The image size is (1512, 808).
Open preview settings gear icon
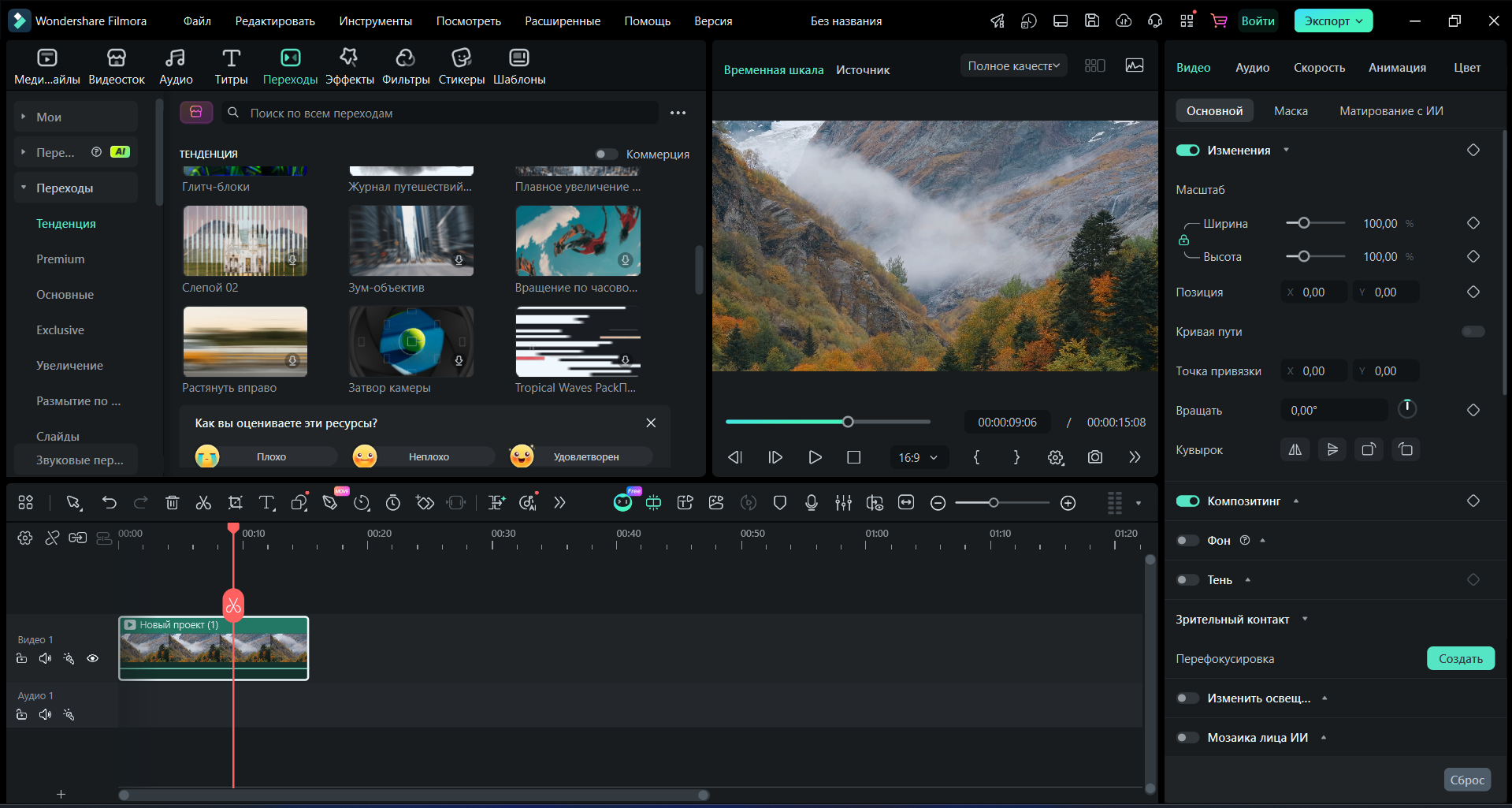[1056, 457]
